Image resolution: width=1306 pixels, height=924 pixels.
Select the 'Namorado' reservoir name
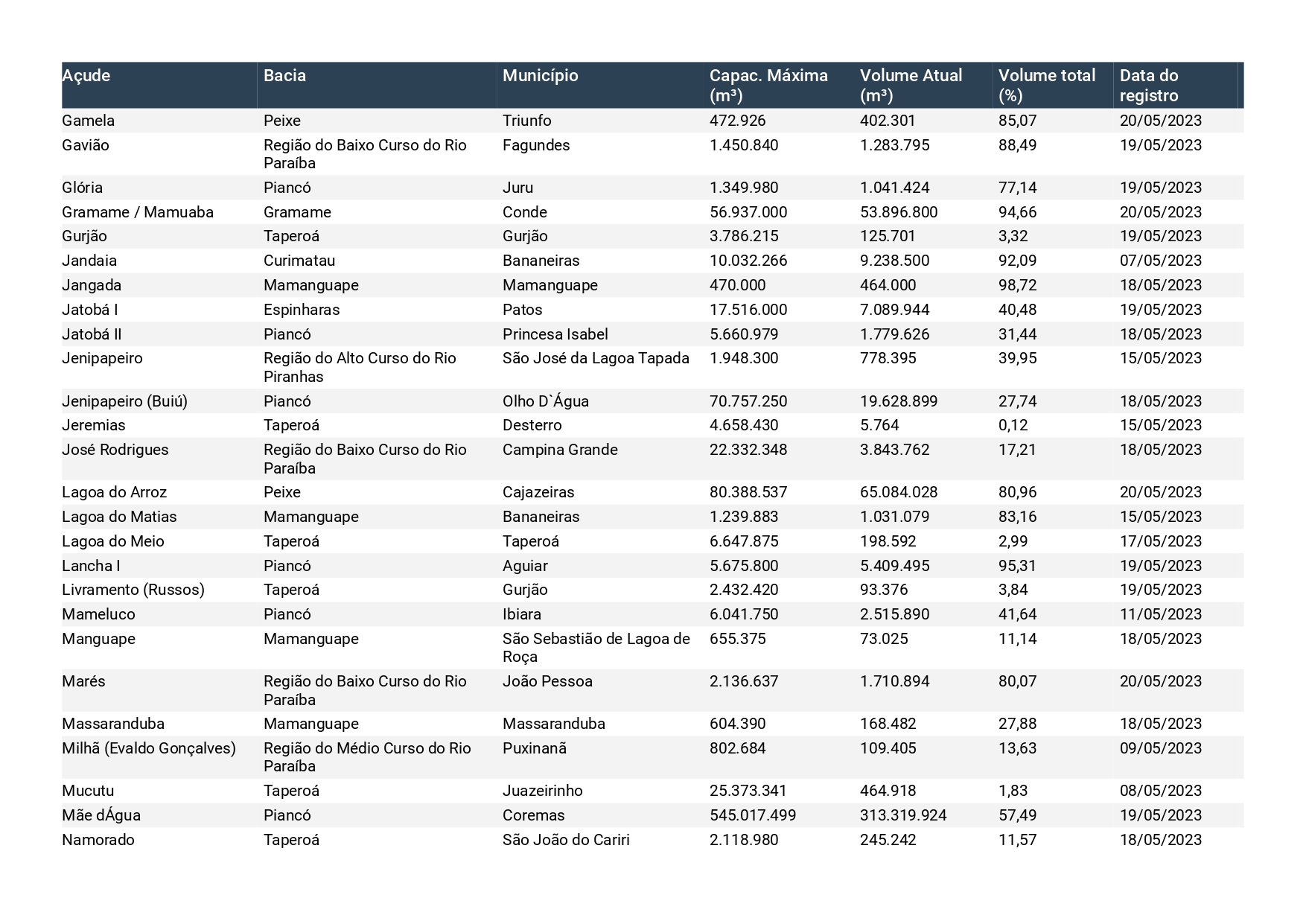click(98, 840)
